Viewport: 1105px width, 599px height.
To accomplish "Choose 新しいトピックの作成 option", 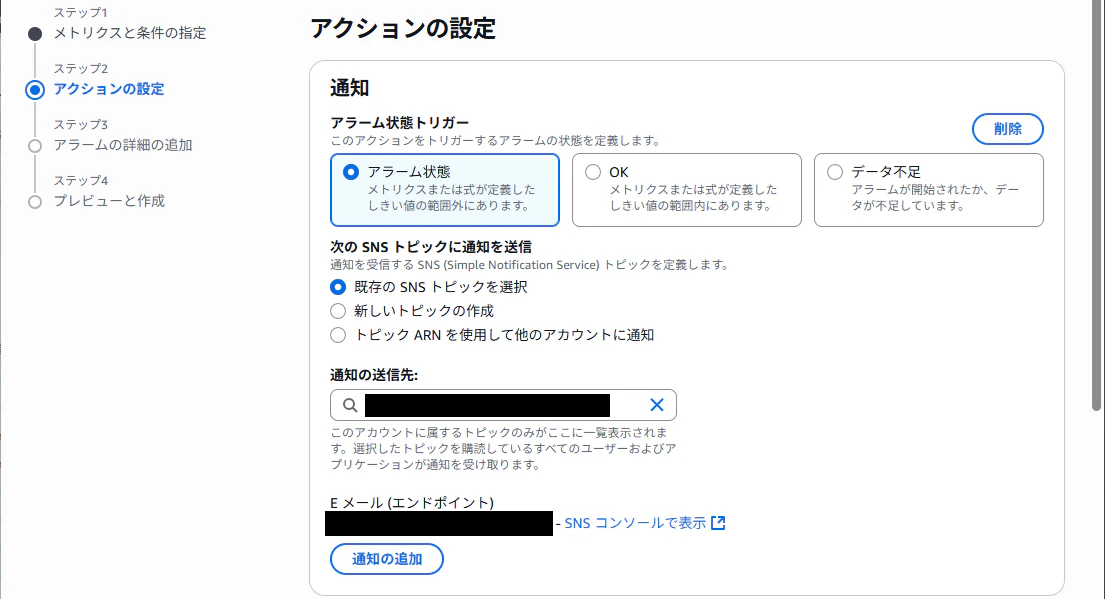I will (x=338, y=311).
